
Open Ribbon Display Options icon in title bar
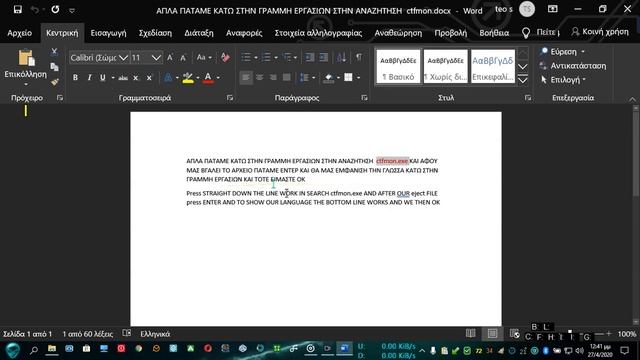coord(553,9)
